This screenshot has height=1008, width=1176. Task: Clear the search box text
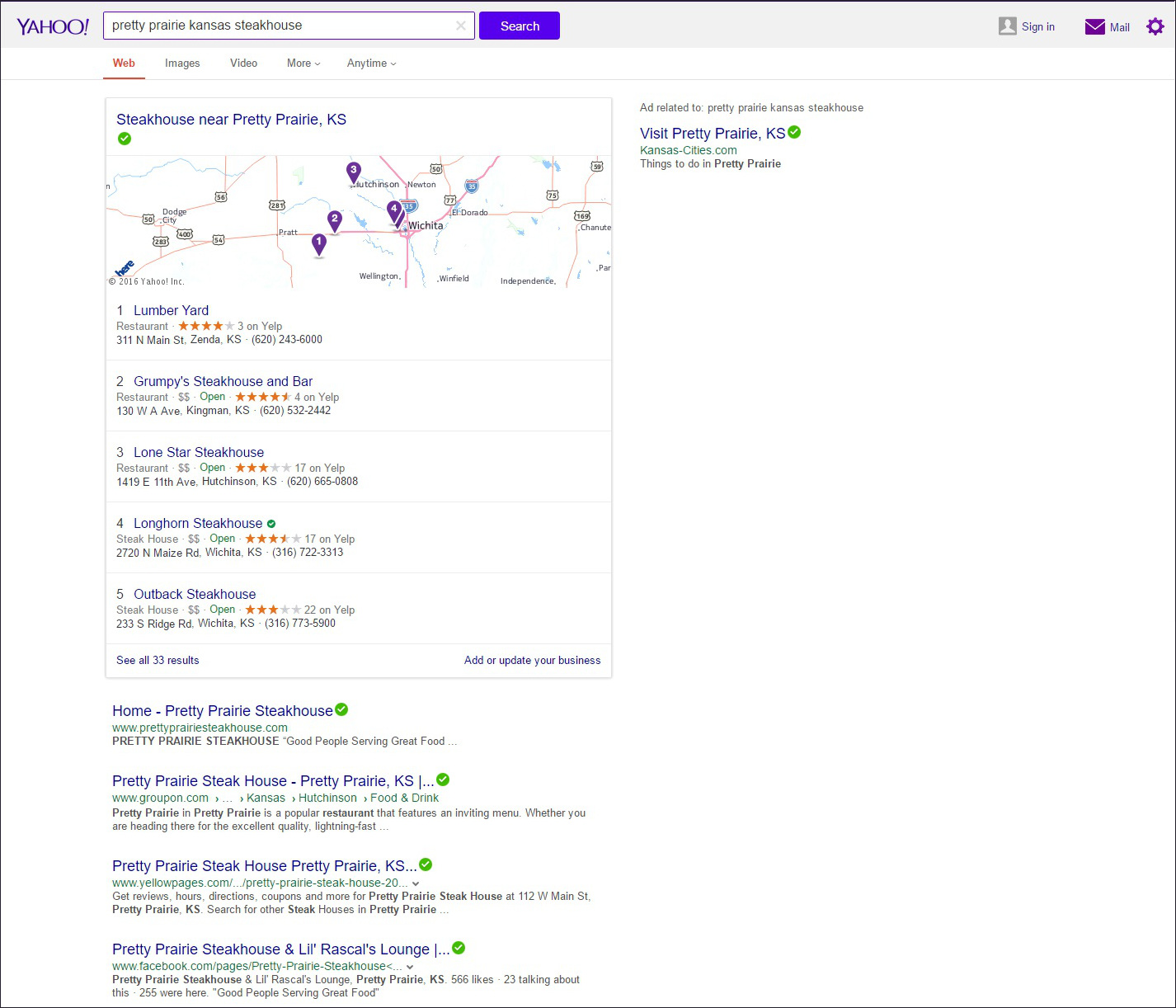point(460,26)
